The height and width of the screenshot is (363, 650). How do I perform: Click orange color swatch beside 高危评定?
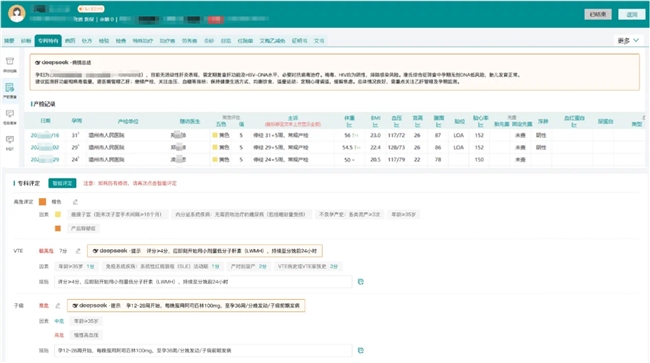coord(42,202)
